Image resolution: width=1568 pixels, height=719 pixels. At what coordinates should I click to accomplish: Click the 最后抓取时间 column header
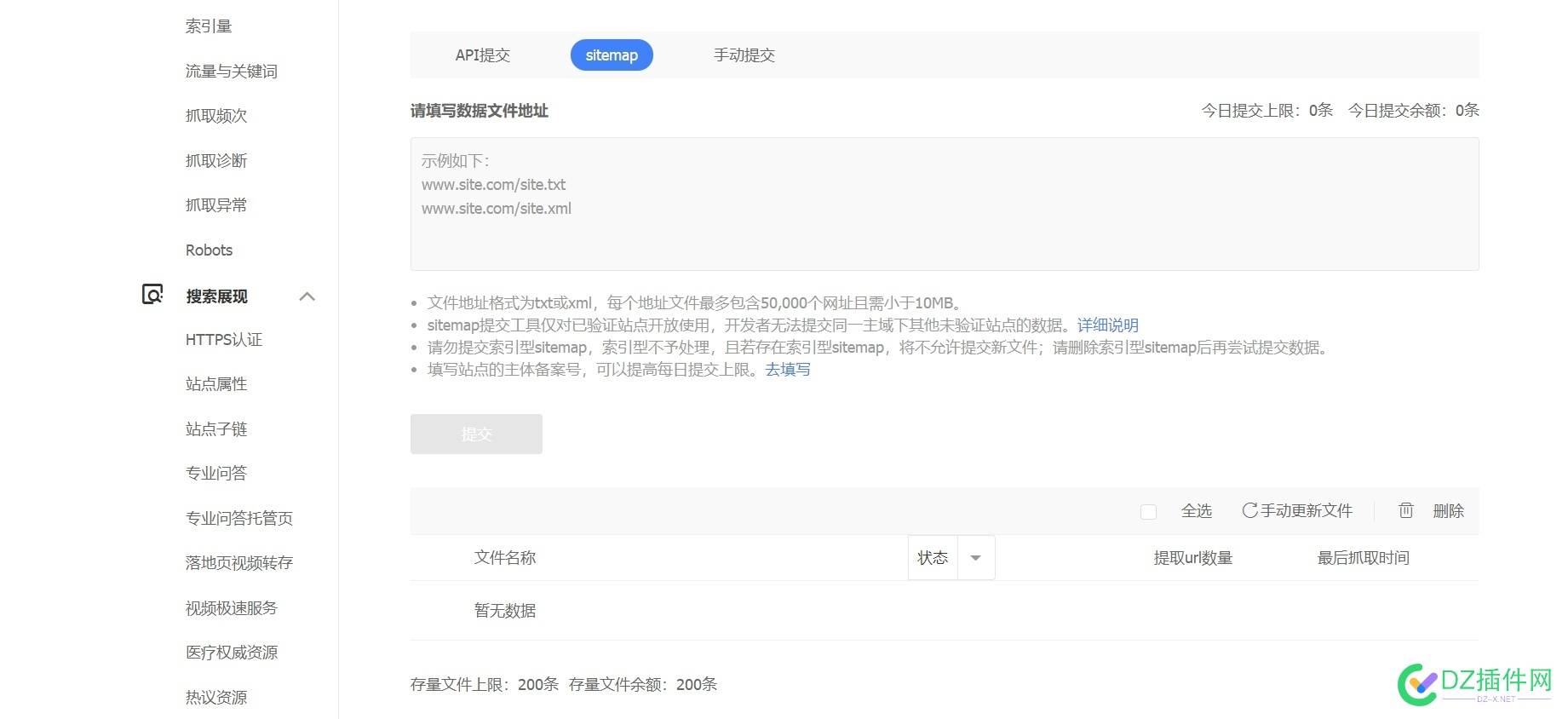point(1364,558)
